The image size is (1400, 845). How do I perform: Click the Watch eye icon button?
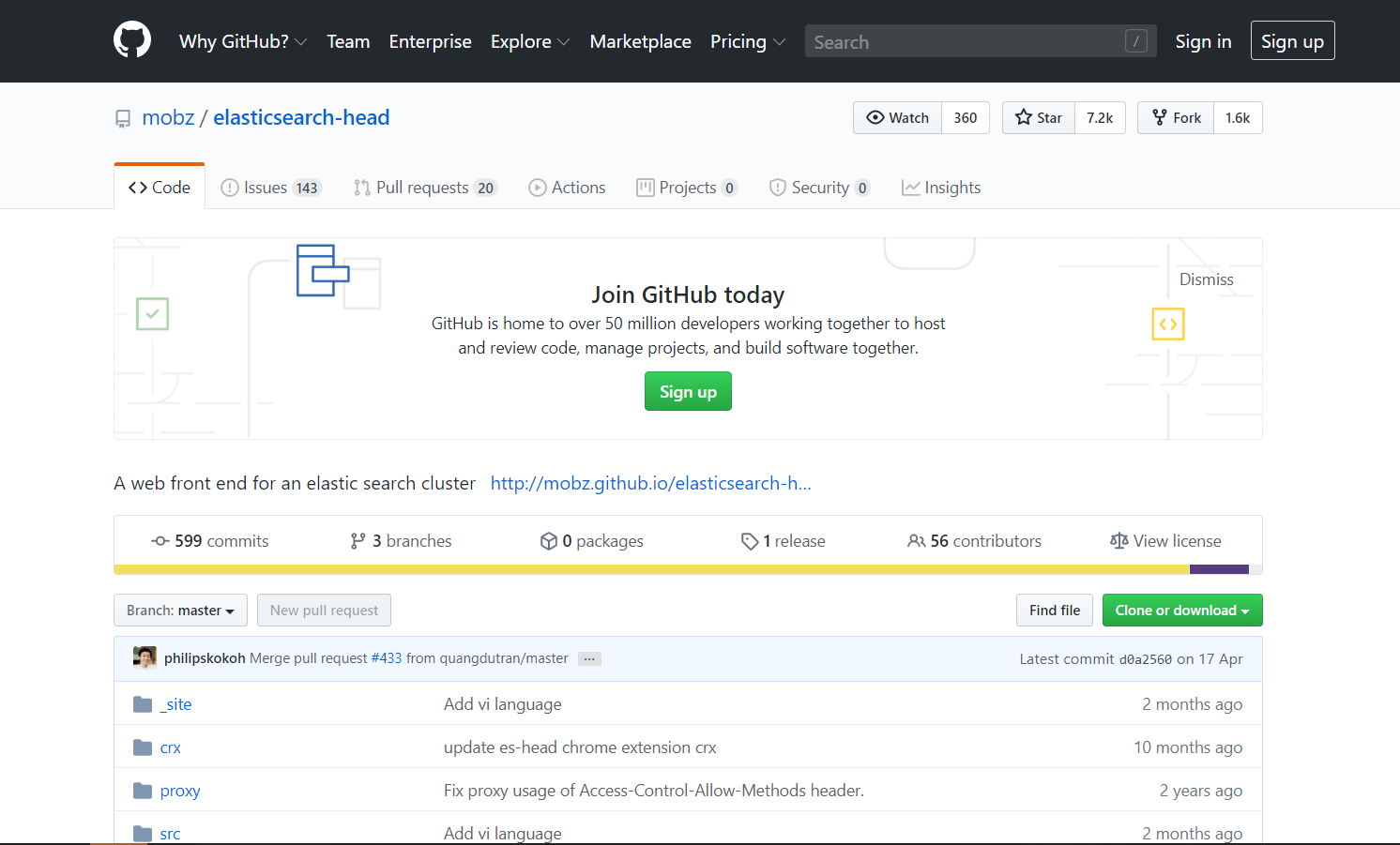[897, 117]
